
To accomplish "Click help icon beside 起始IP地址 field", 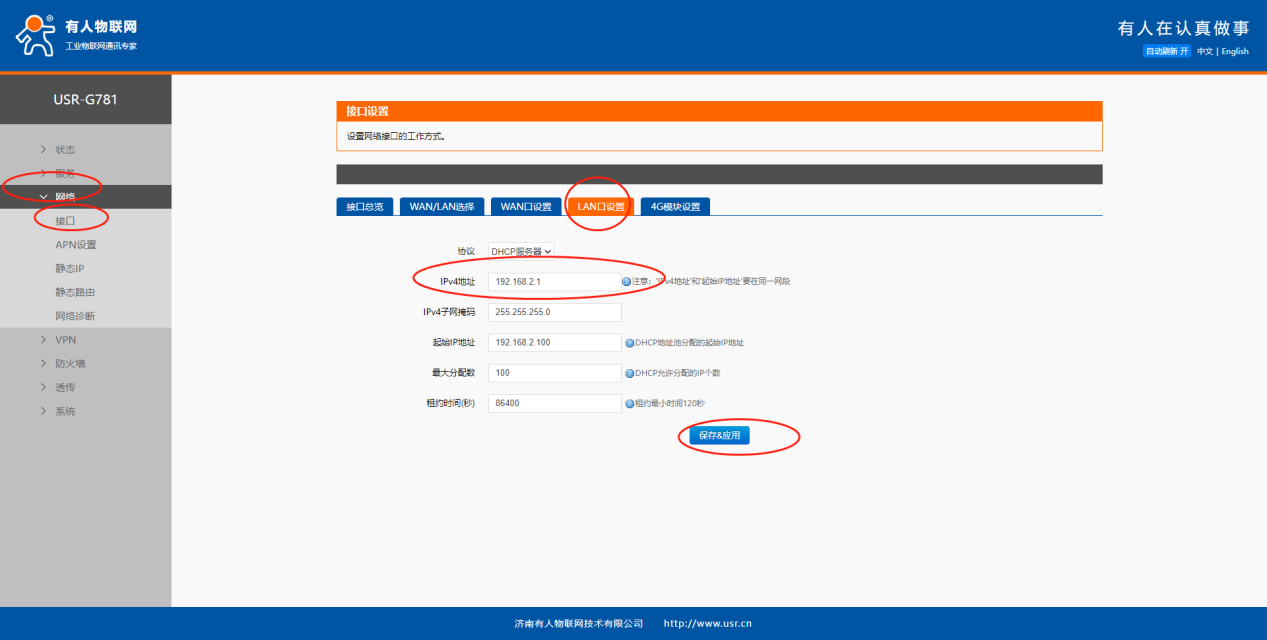I will pos(630,343).
